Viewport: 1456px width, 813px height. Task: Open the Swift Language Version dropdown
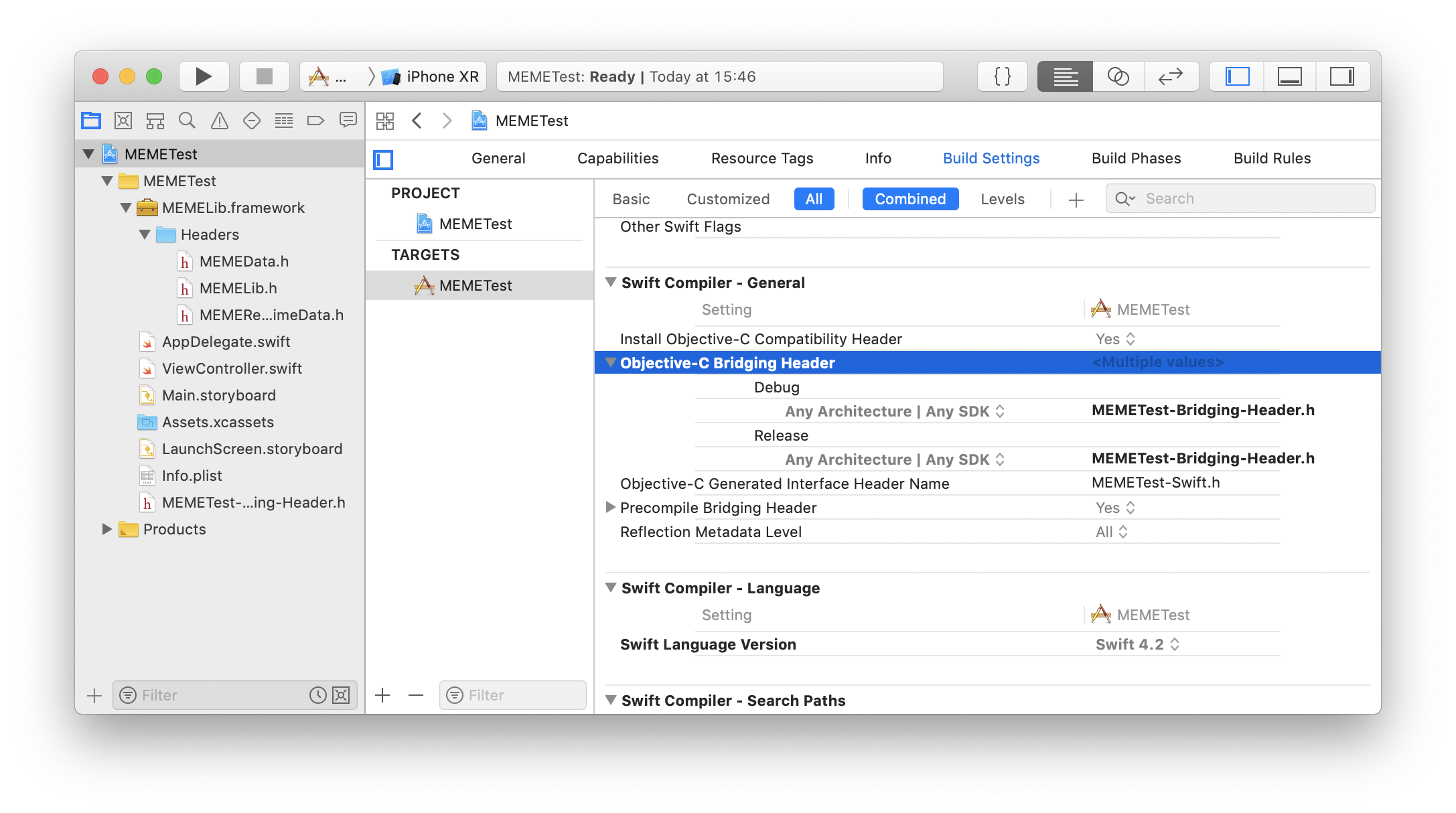tap(1137, 644)
